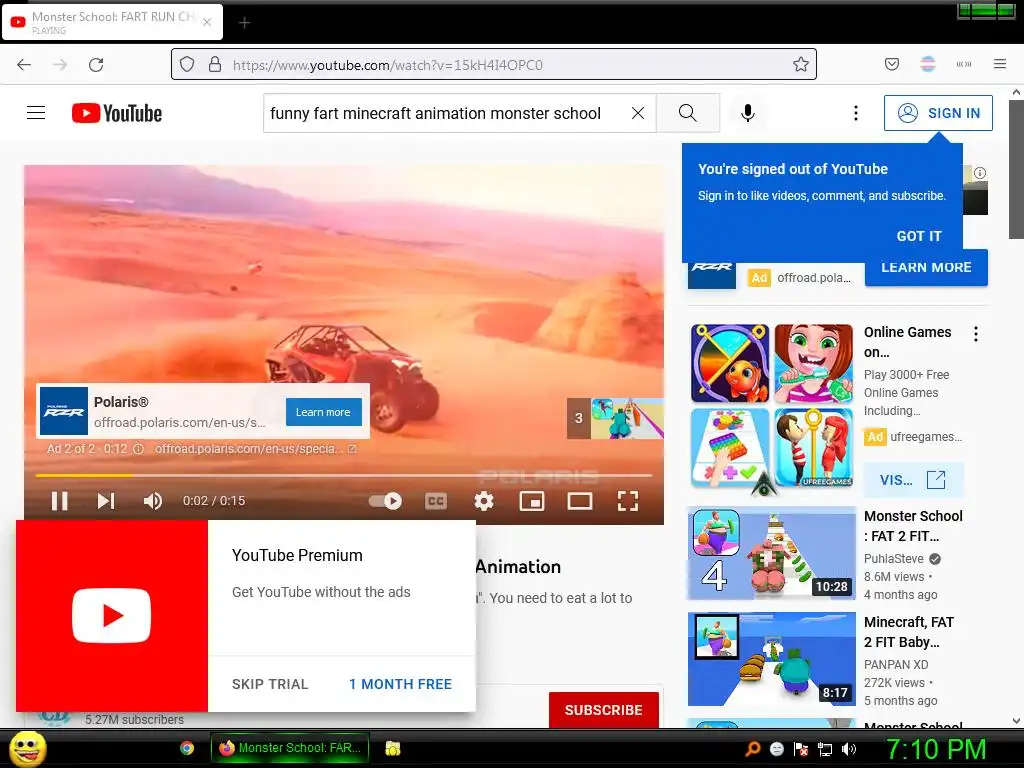
Task: Select Monster School taskbar window button
Action: coord(290,748)
